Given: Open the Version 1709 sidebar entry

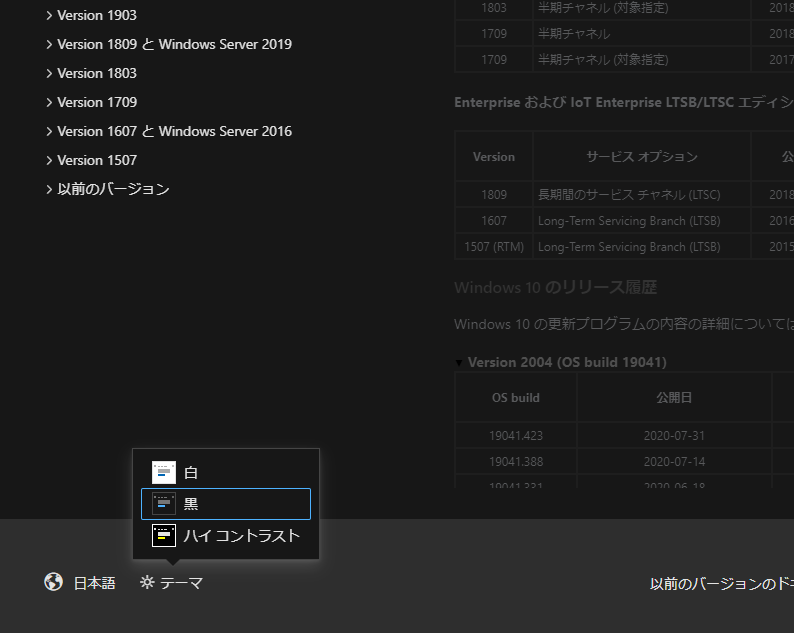Looking at the screenshot, I should pyautogui.click(x=97, y=102).
